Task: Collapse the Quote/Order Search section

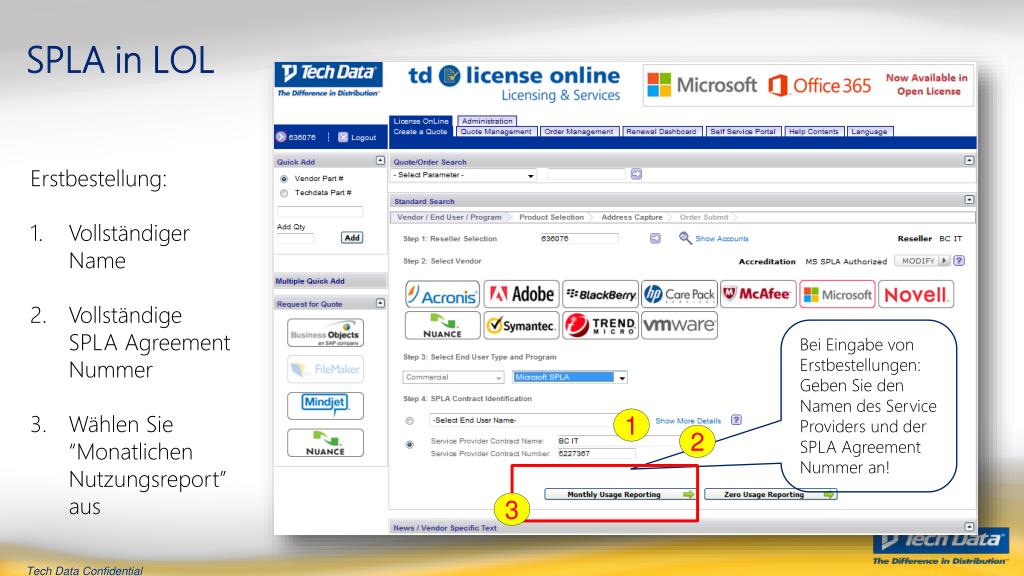Action: click(969, 161)
